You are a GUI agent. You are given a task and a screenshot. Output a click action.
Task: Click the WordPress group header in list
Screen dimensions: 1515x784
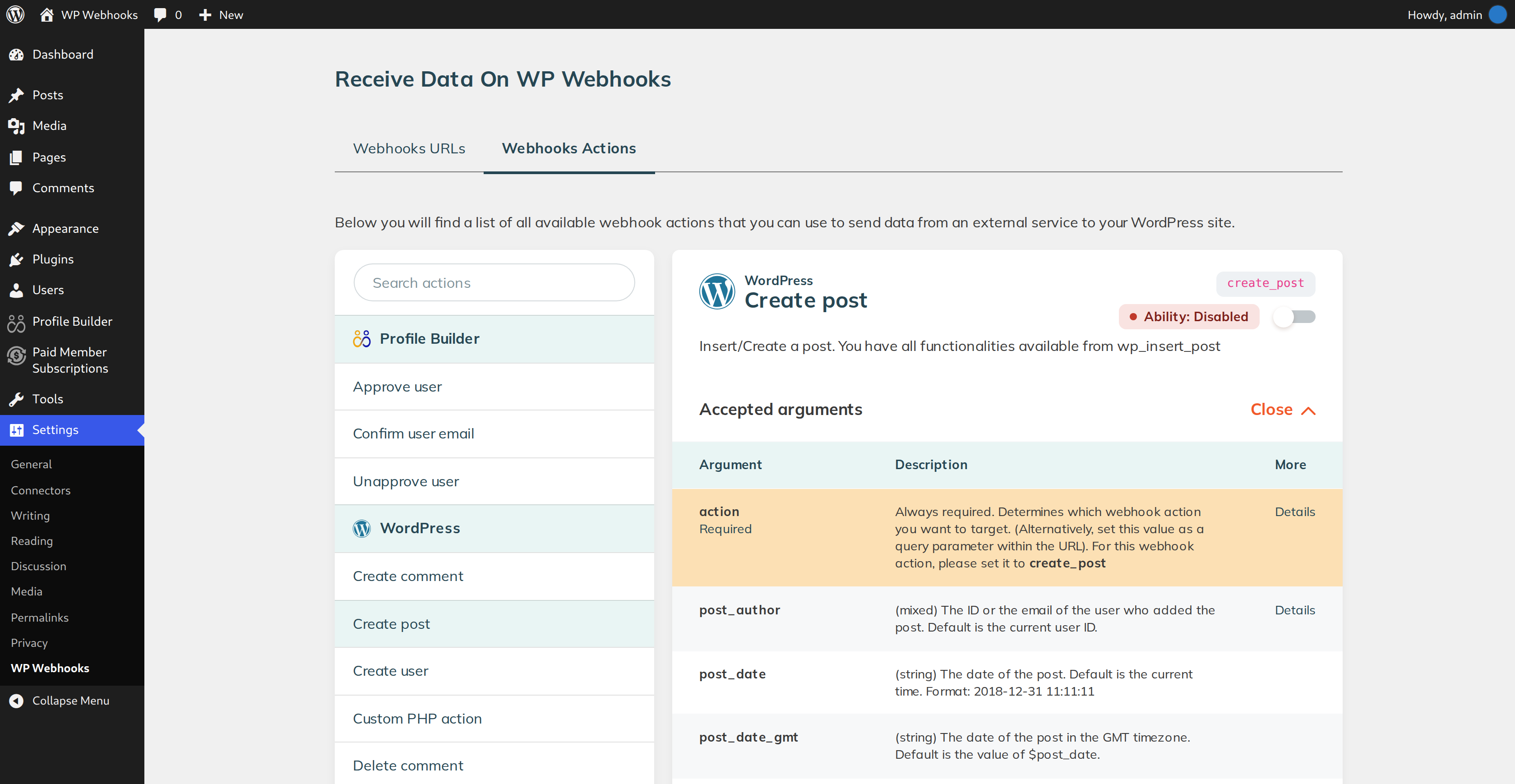[x=494, y=529]
